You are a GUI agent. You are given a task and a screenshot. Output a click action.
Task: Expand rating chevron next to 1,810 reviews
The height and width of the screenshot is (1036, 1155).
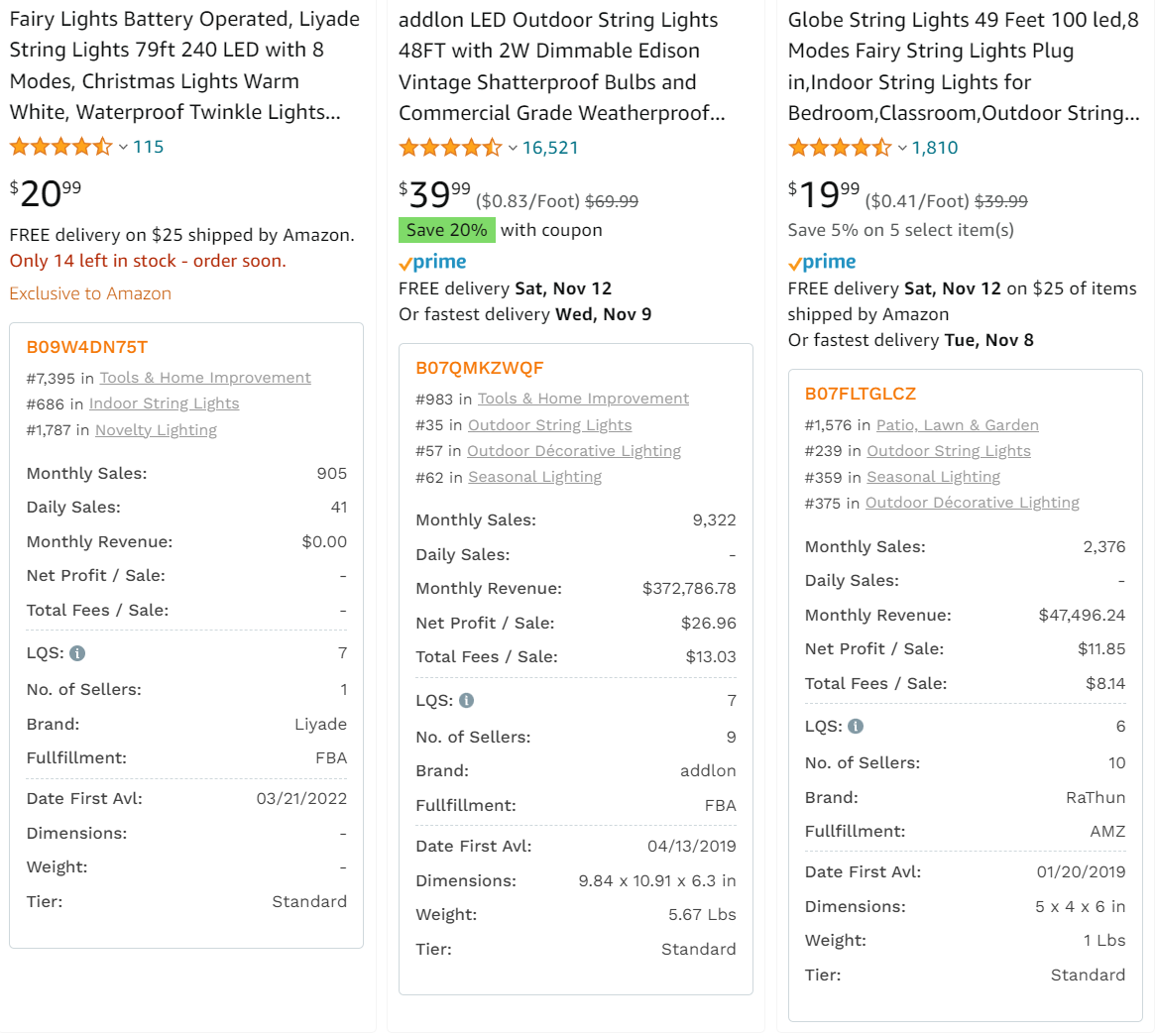[901, 148]
